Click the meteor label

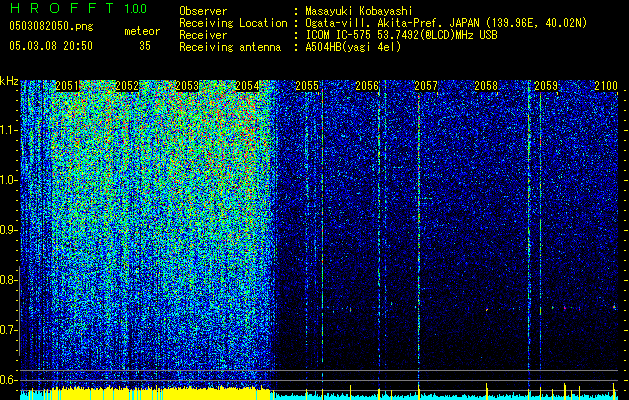pyautogui.click(x=142, y=31)
